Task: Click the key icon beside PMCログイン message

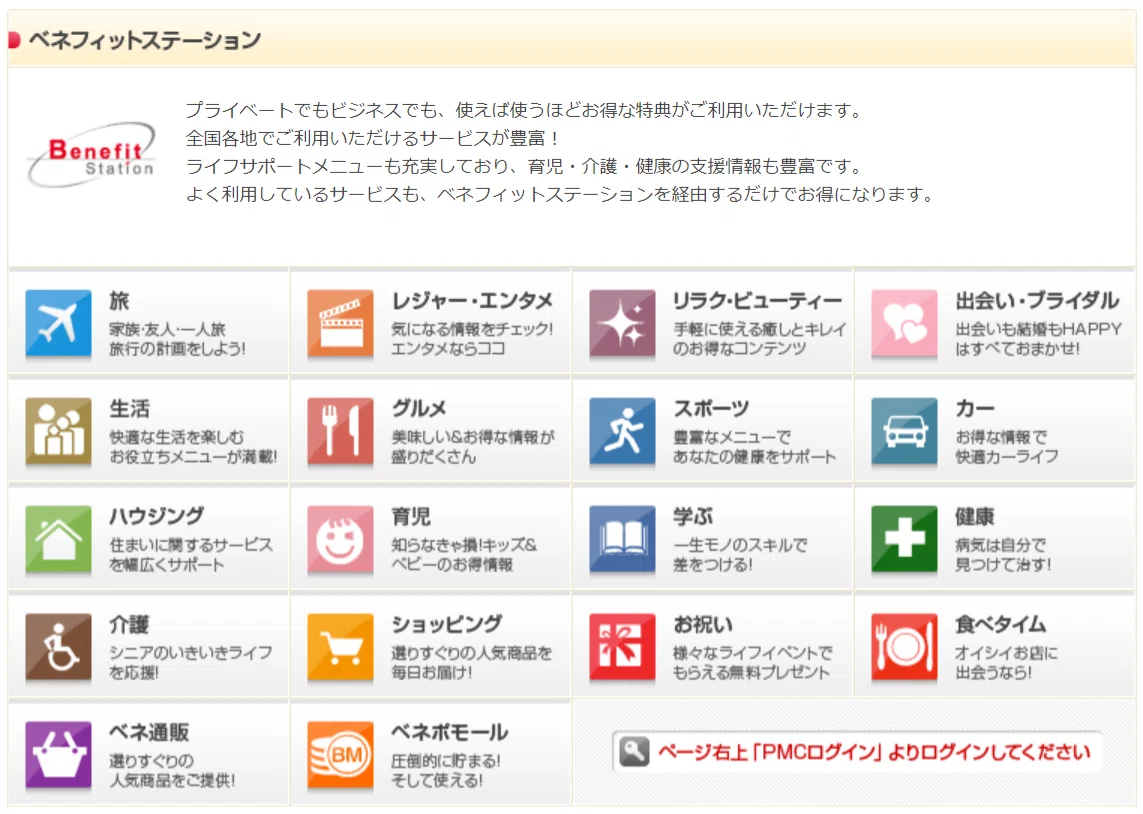Action: [633, 751]
